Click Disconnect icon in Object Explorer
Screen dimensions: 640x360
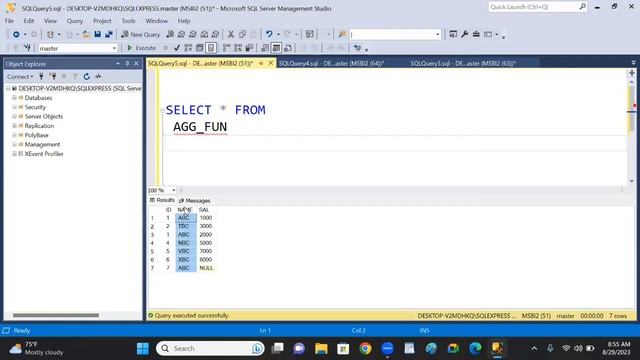pos(53,76)
